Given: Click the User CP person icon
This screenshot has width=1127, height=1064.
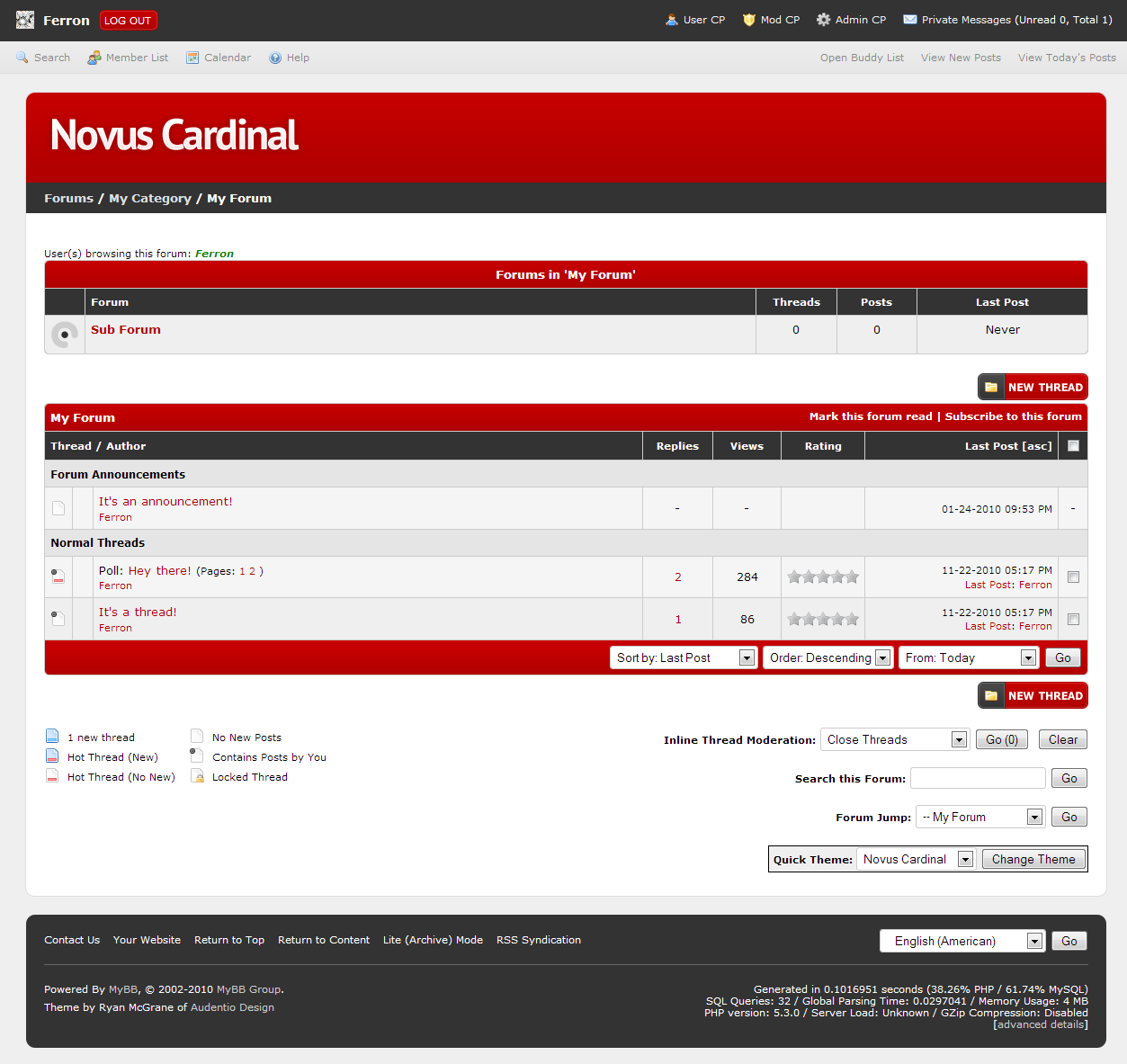Looking at the screenshot, I should 671,20.
